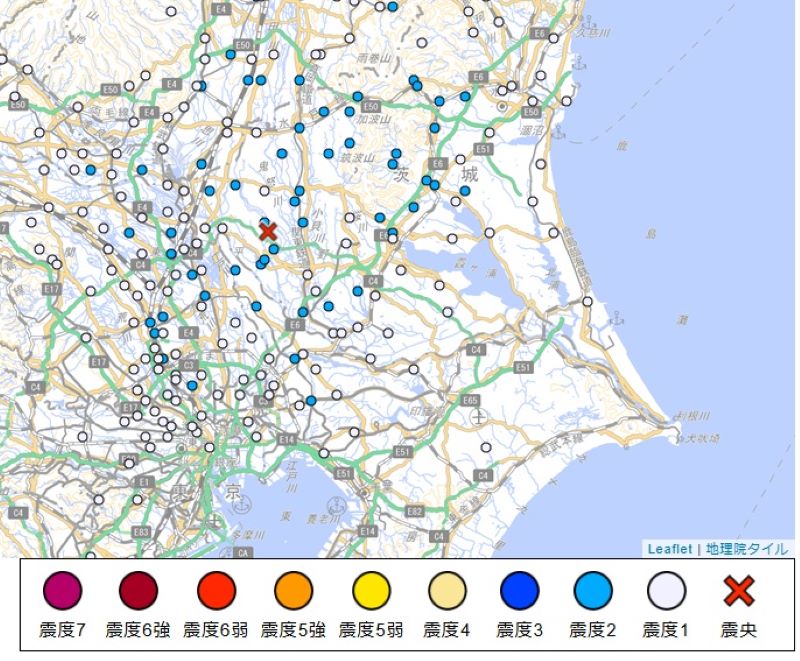Open the 地理院タイル attribution link

(747, 549)
